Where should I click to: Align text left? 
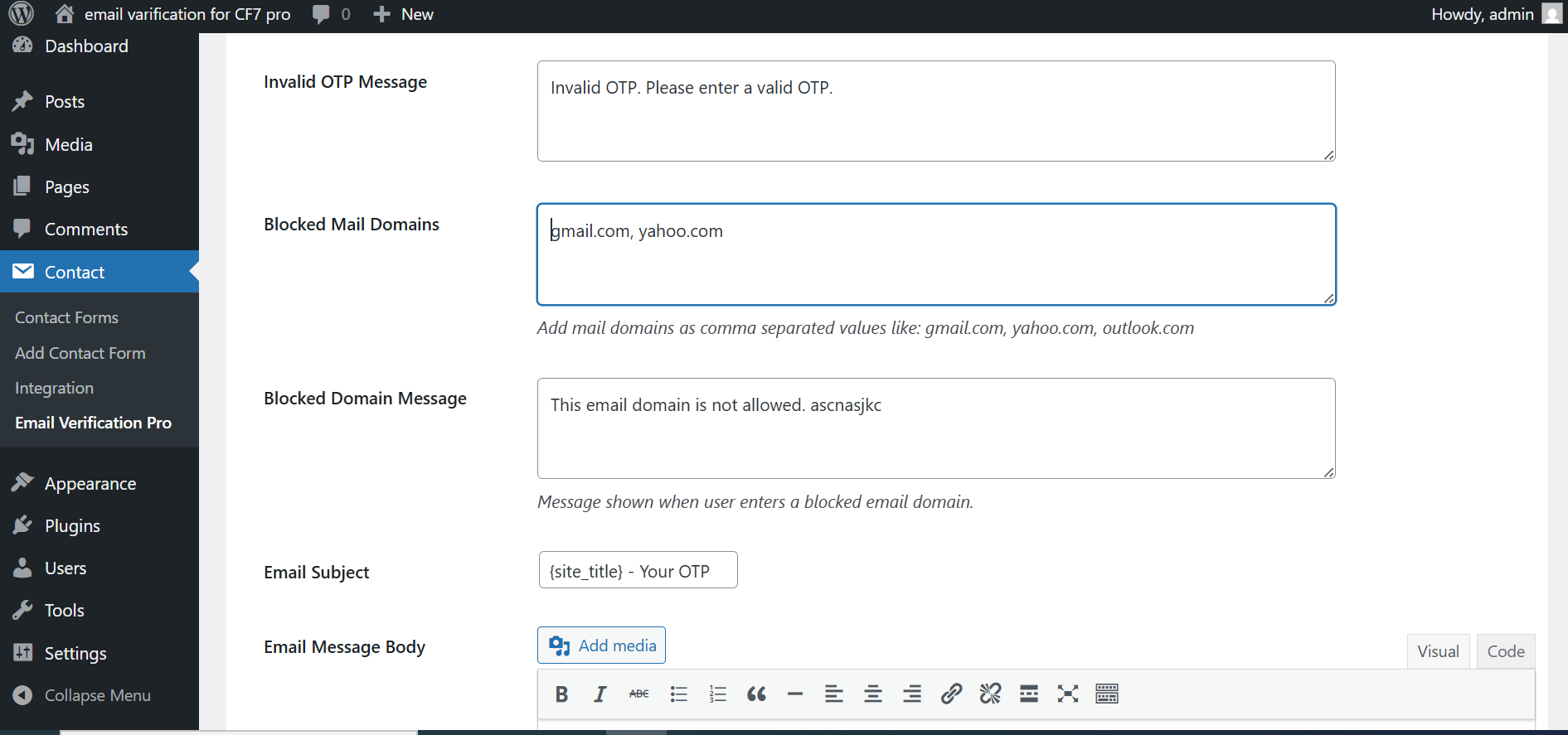click(x=834, y=694)
